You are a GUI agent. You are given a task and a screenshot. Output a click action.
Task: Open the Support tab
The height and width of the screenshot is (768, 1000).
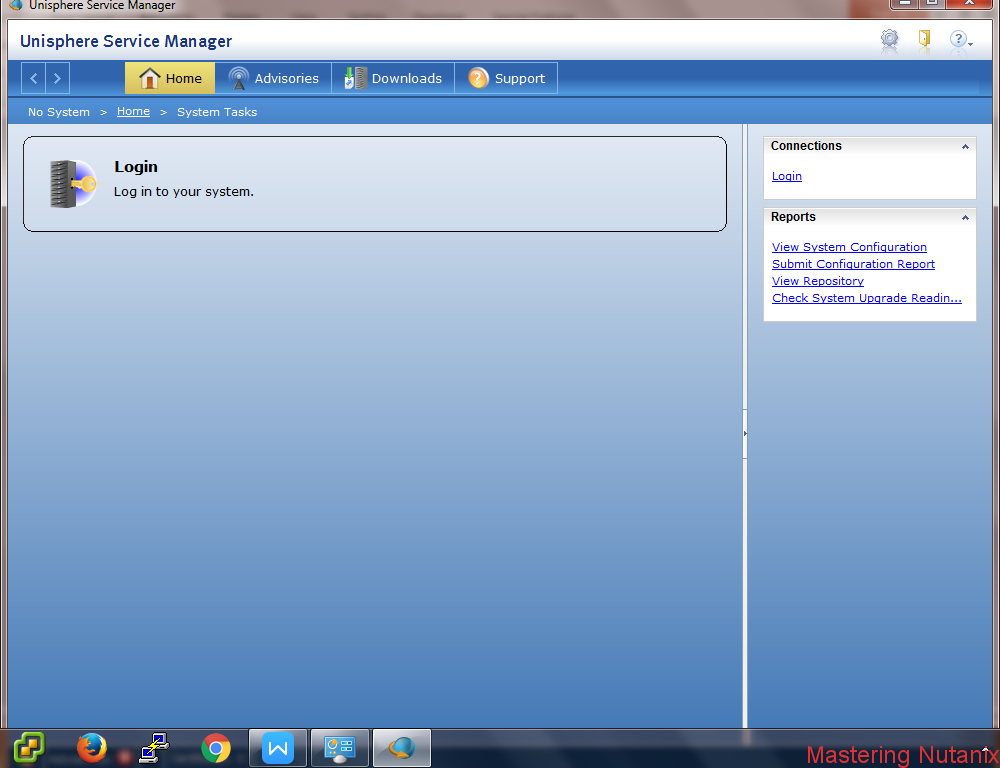click(x=506, y=78)
